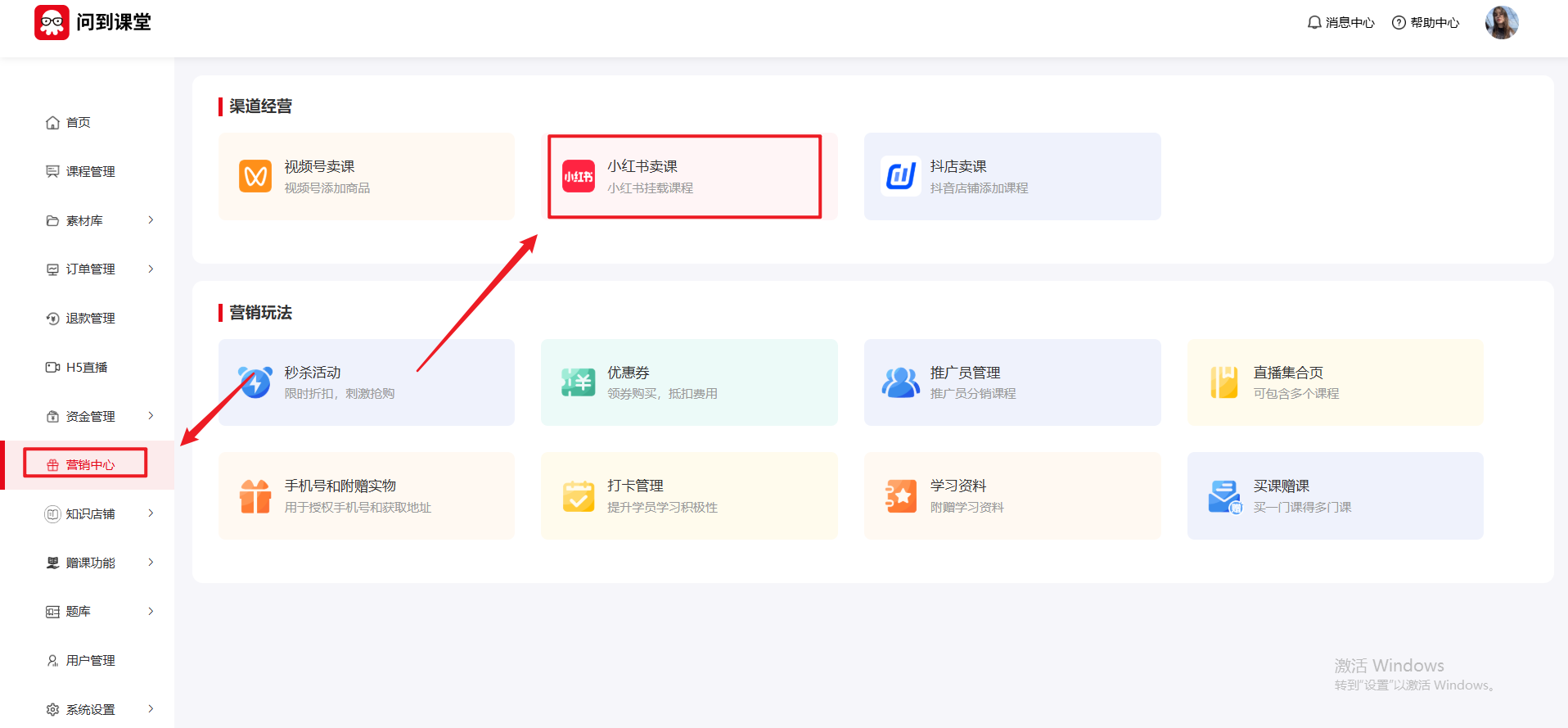Click the 秒杀活动 alarm clock icon
The height and width of the screenshot is (728, 1568).
(255, 382)
